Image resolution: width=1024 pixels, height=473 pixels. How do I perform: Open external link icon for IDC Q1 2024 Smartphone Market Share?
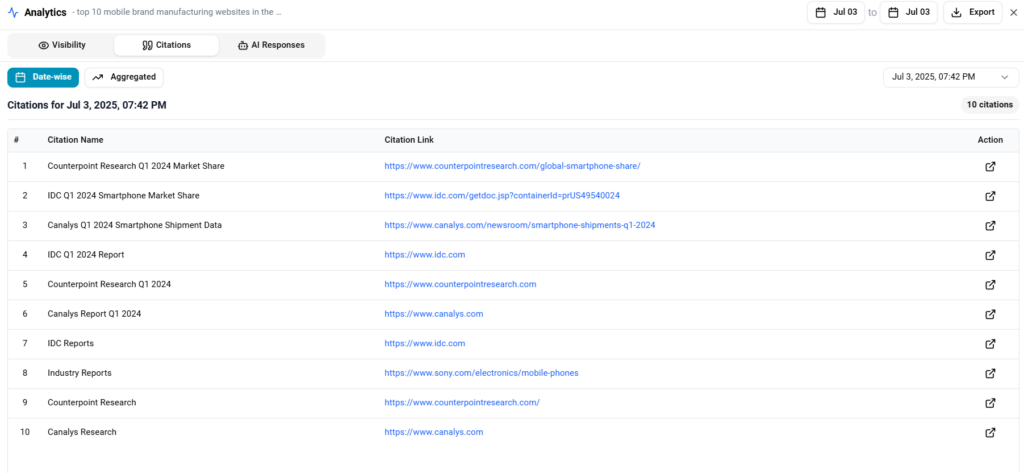click(990, 196)
